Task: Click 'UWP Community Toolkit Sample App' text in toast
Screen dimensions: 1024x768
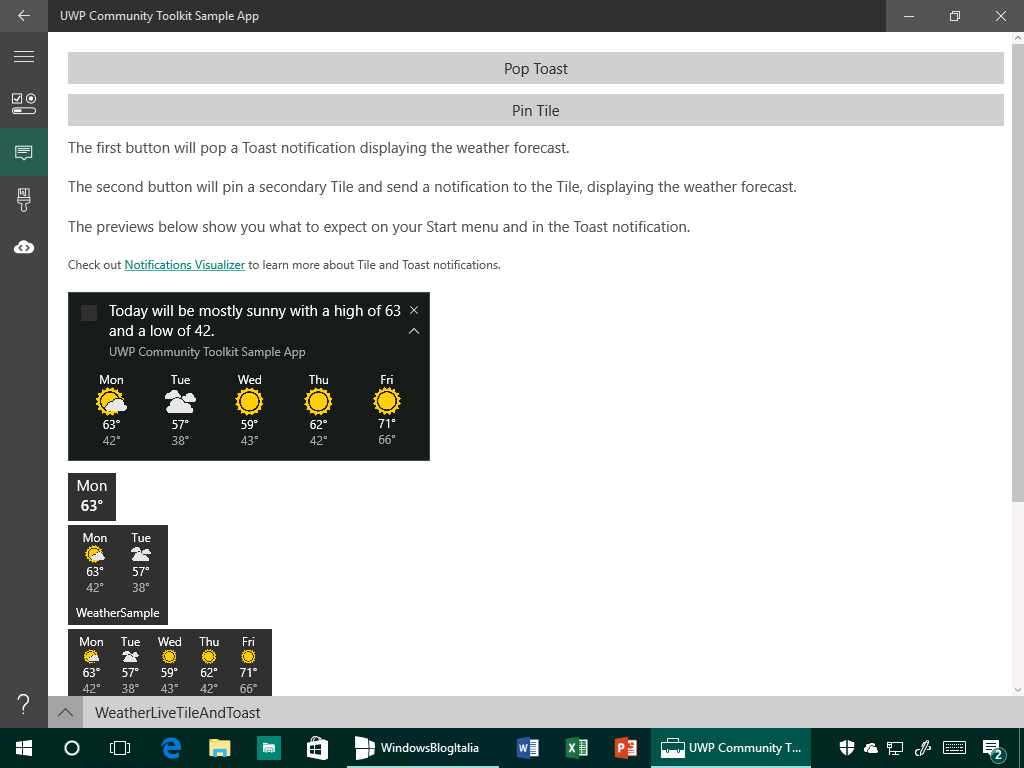Action: point(207,352)
